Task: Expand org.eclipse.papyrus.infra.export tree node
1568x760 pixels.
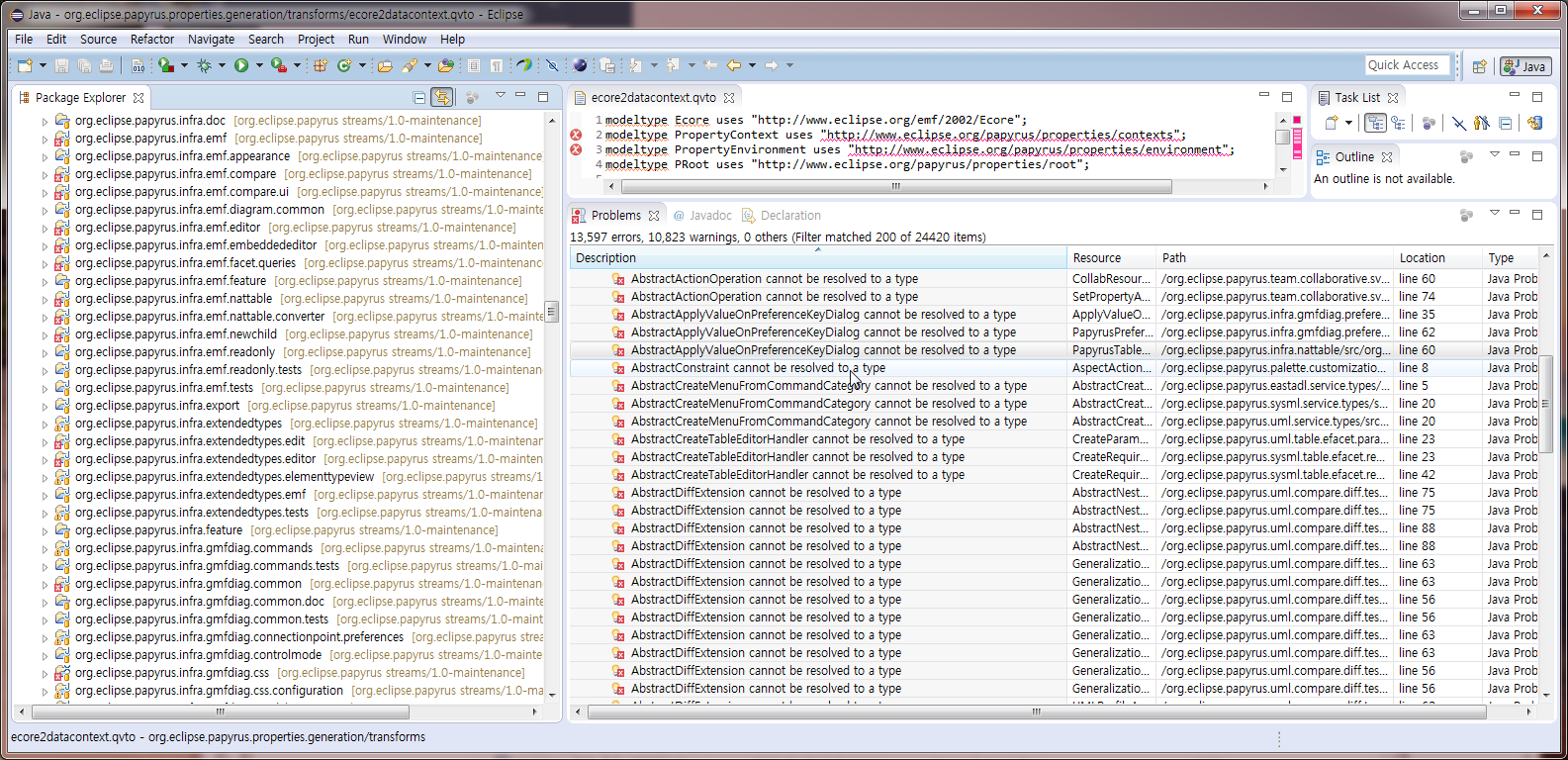Action: (x=45, y=406)
